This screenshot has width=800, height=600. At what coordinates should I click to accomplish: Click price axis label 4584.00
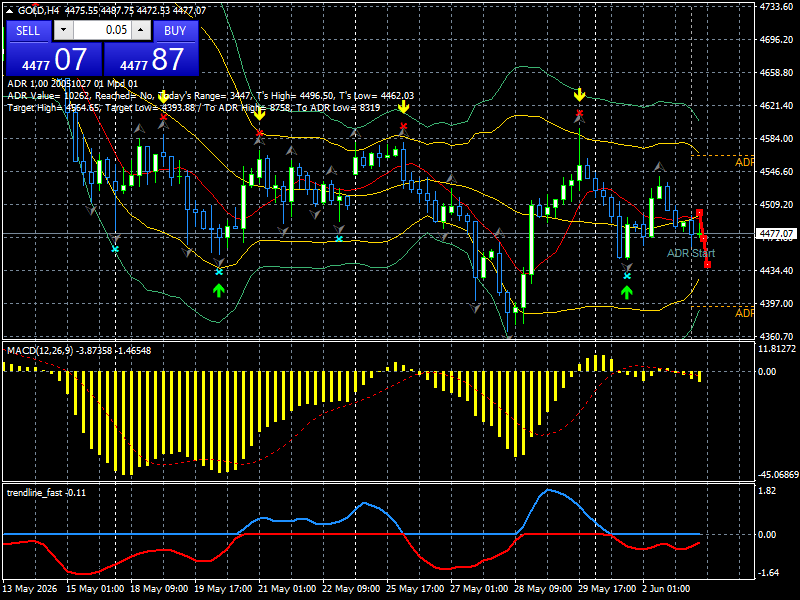776,138
